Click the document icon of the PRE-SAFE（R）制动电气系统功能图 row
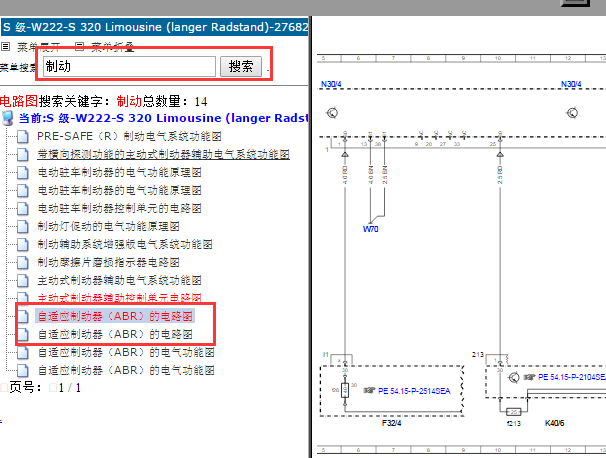This screenshot has height=458, width=606. pyautogui.click(x=23, y=136)
